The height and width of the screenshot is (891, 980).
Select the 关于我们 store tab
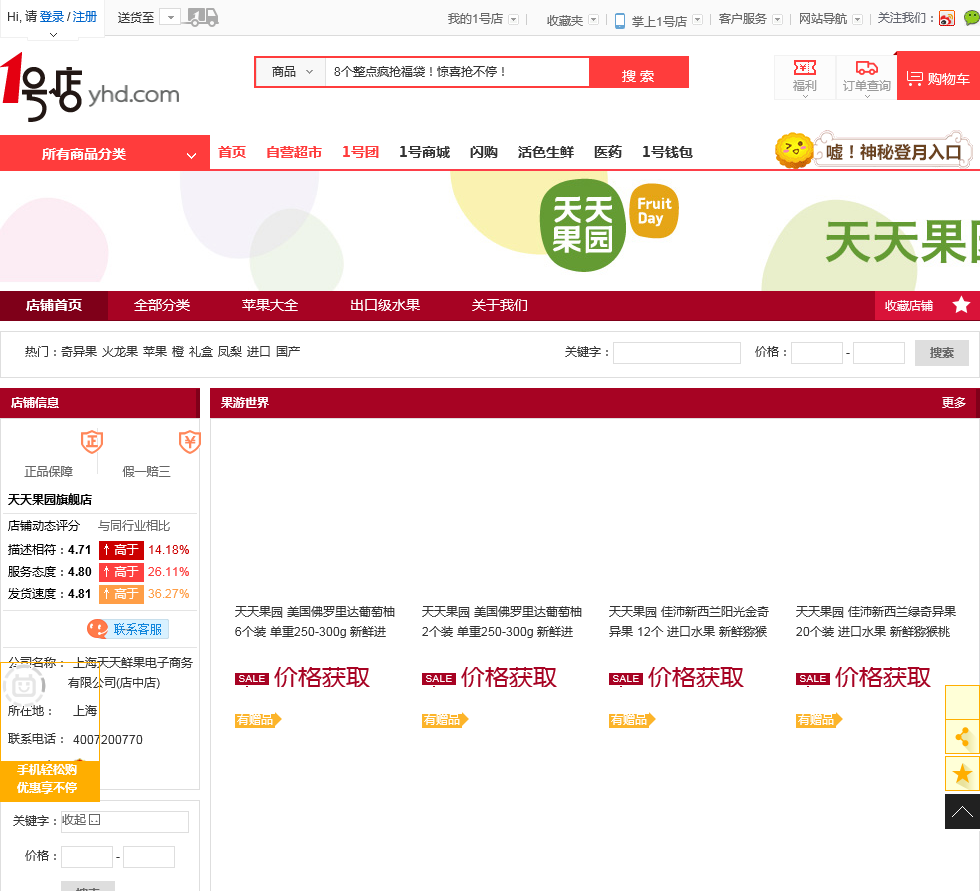499,305
